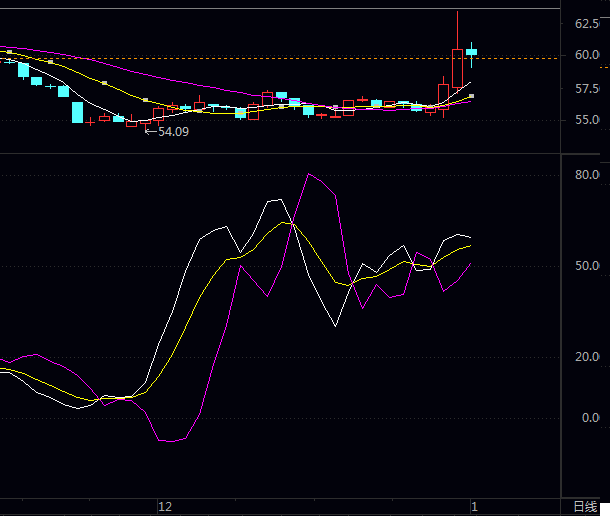Click the 0.0 indicator axis label

(590, 418)
